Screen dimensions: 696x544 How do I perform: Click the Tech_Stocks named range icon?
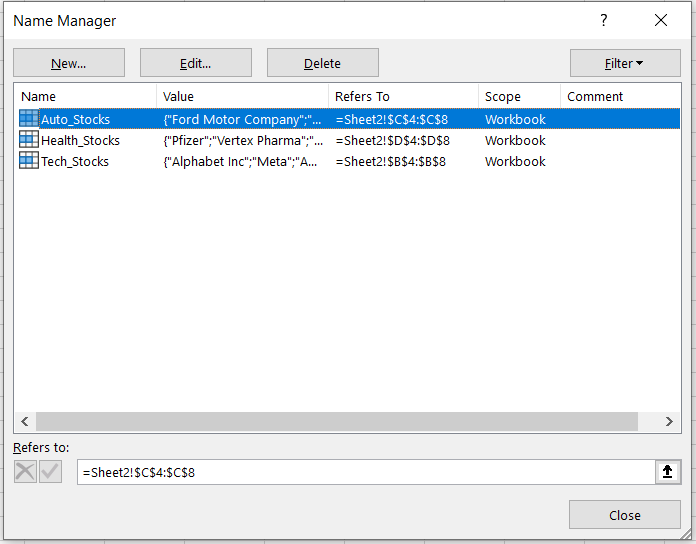(x=29, y=161)
